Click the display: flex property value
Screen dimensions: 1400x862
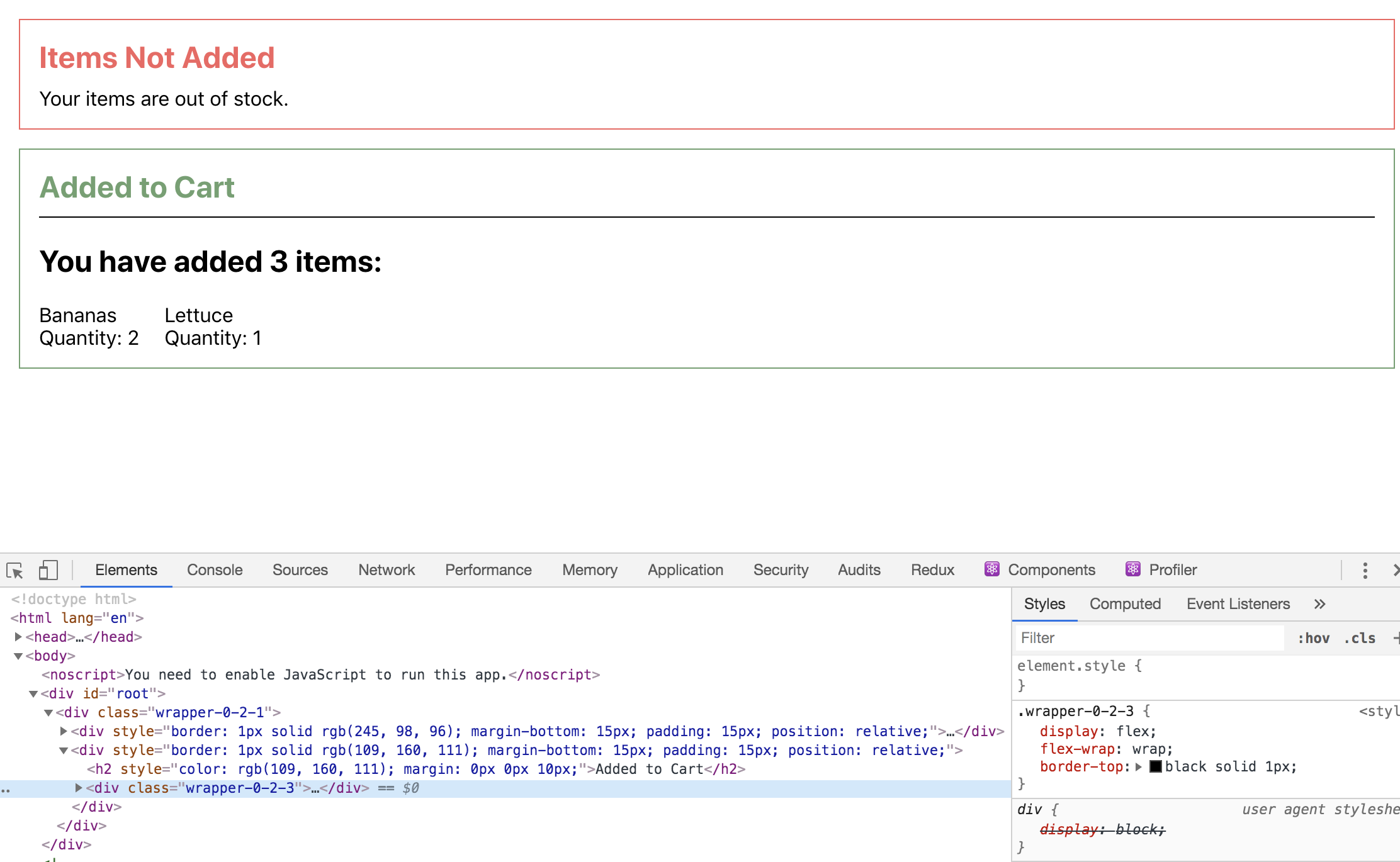(x=1136, y=731)
